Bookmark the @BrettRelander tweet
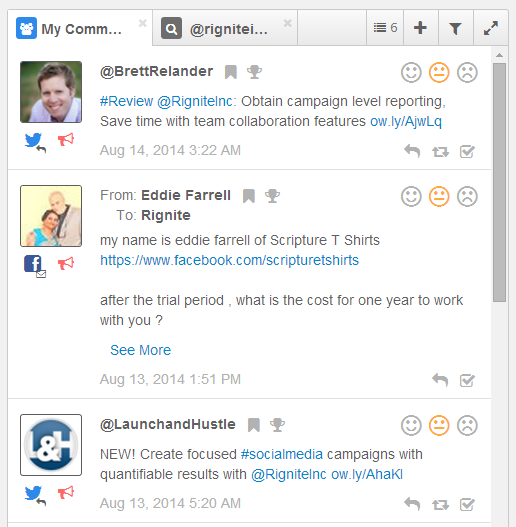 point(231,72)
